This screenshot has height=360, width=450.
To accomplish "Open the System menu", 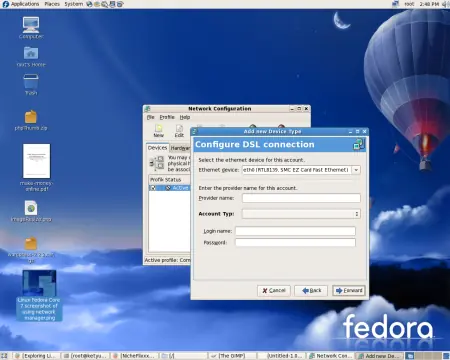I will coord(74,4).
